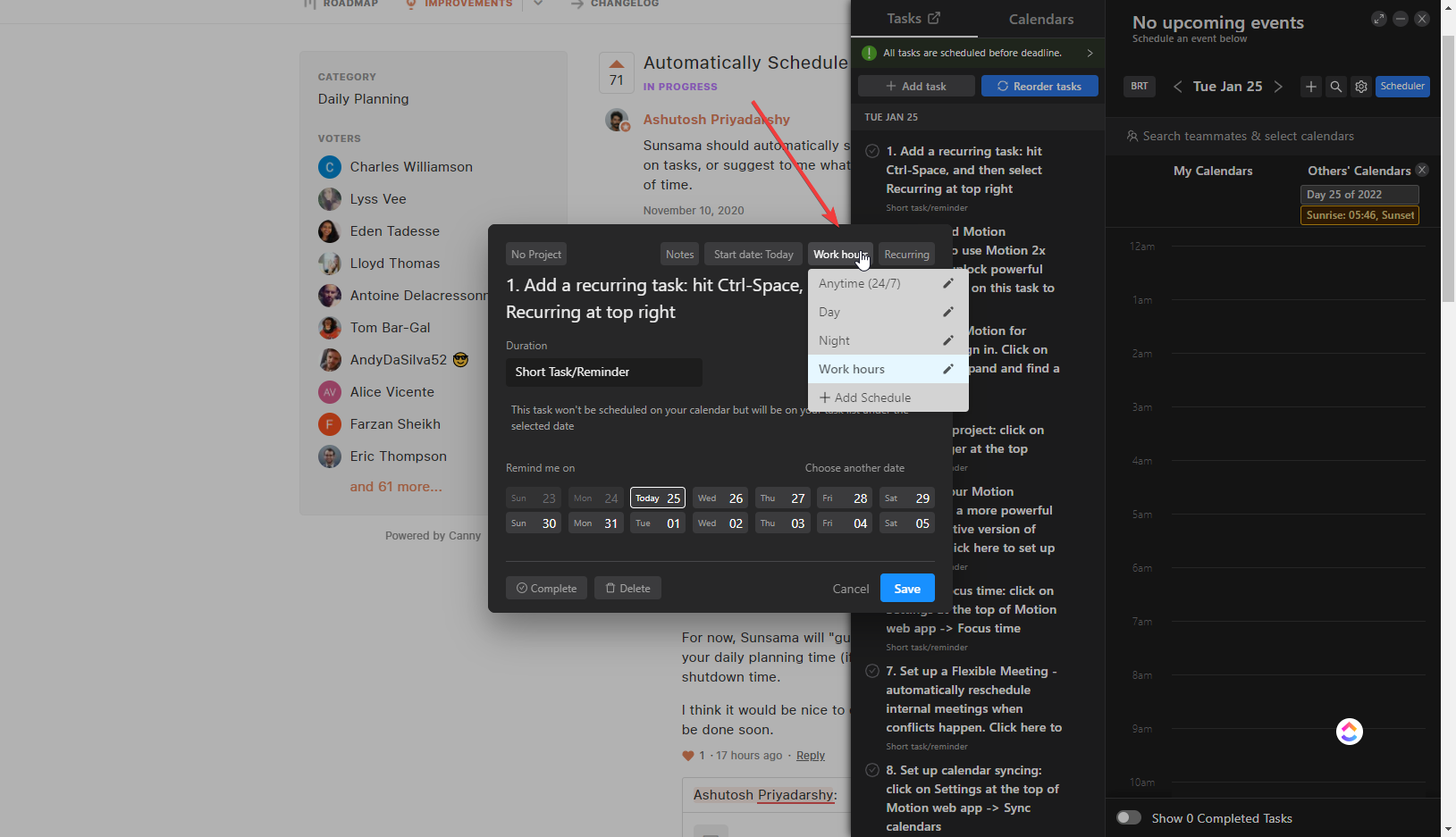Edit the Day schedule pencil icon
The height and width of the screenshot is (837, 1456).
[948, 312]
